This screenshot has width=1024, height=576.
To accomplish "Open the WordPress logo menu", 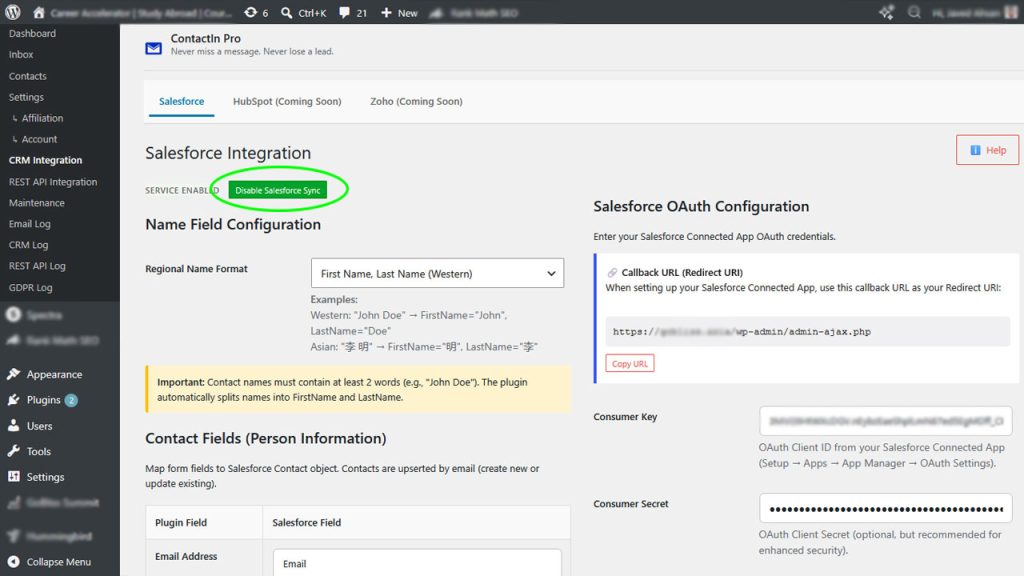I will coord(13,12).
